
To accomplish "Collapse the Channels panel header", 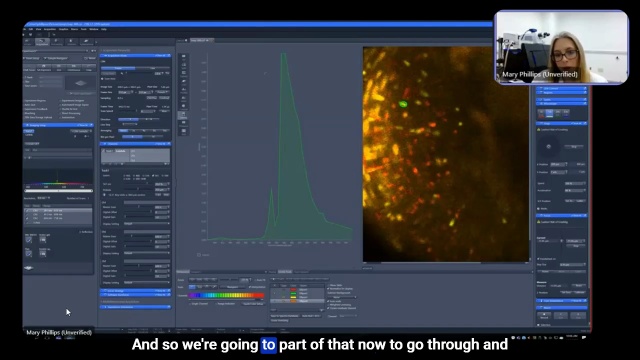I will [x=136, y=144].
